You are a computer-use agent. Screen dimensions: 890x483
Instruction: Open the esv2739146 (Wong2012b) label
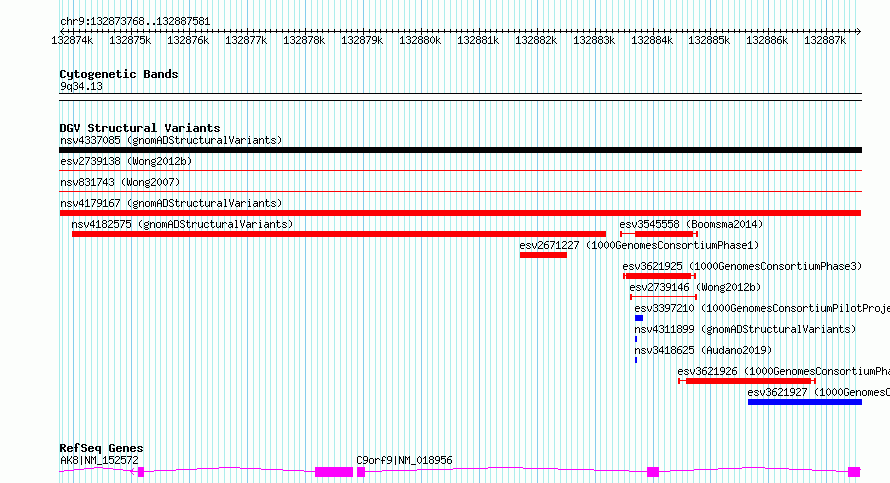695,287
